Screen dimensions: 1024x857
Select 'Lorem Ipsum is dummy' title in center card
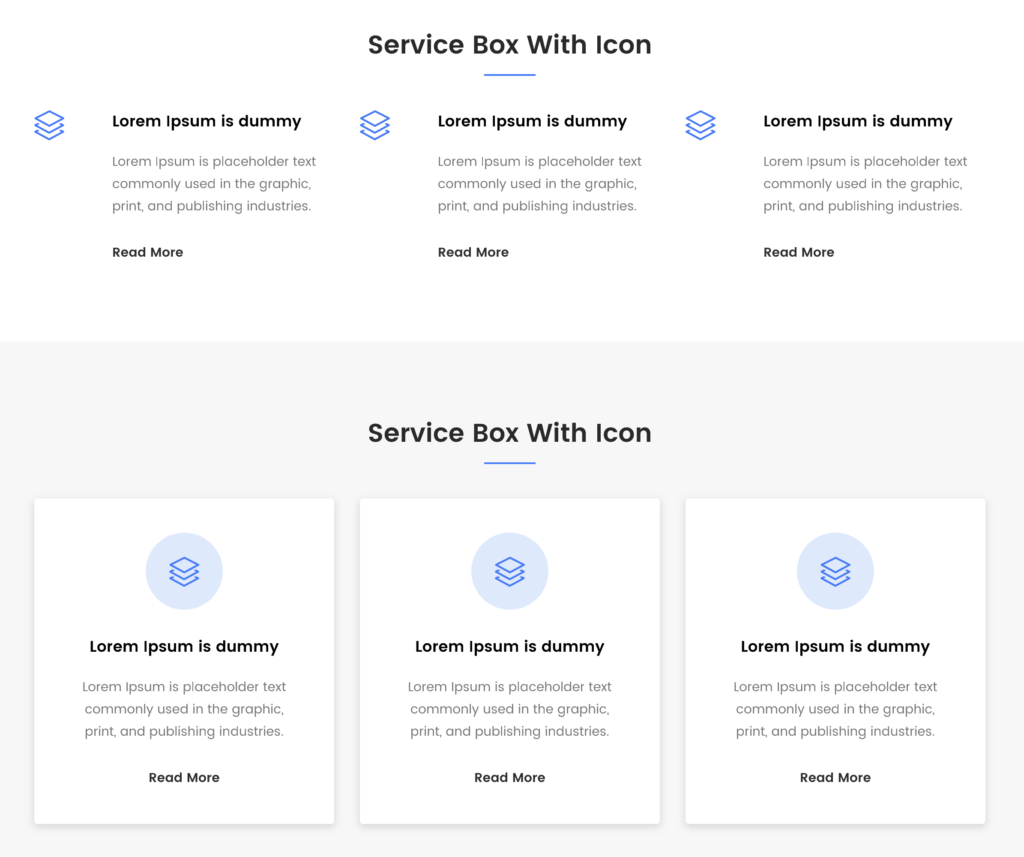[x=510, y=646]
